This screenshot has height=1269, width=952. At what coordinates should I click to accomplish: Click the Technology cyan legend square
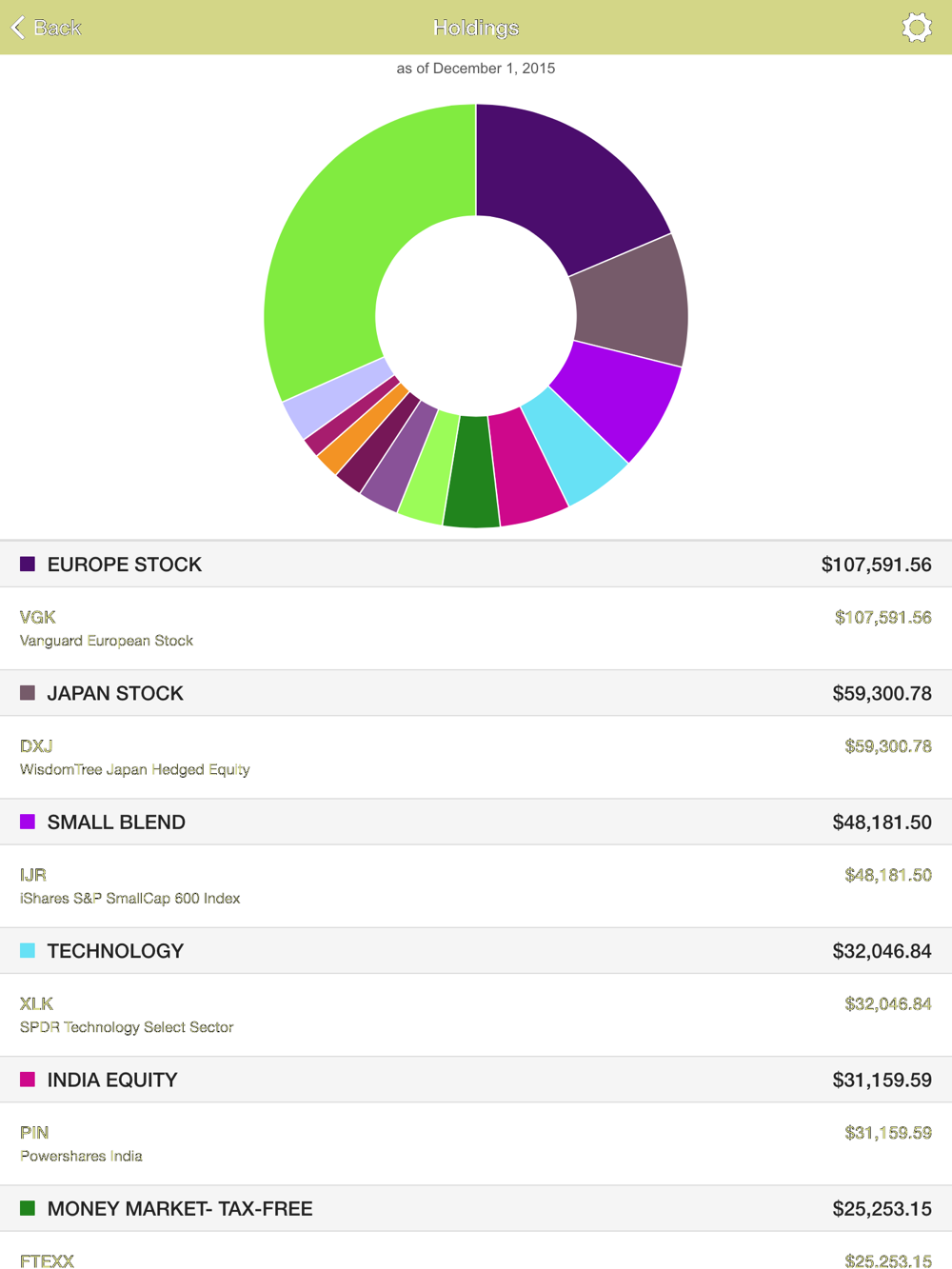[x=28, y=950]
